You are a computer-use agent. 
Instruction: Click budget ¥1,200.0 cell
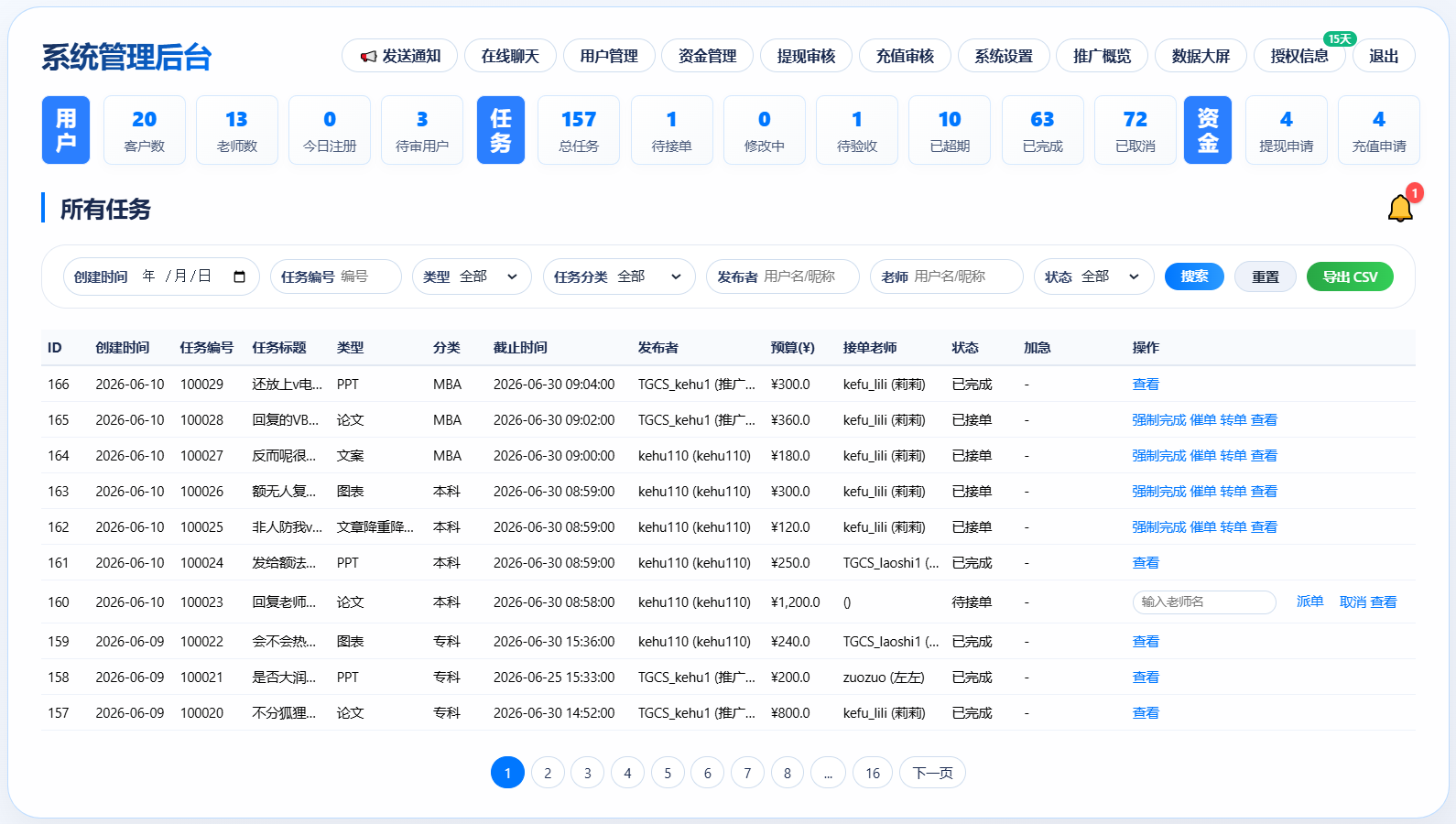tap(796, 602)
